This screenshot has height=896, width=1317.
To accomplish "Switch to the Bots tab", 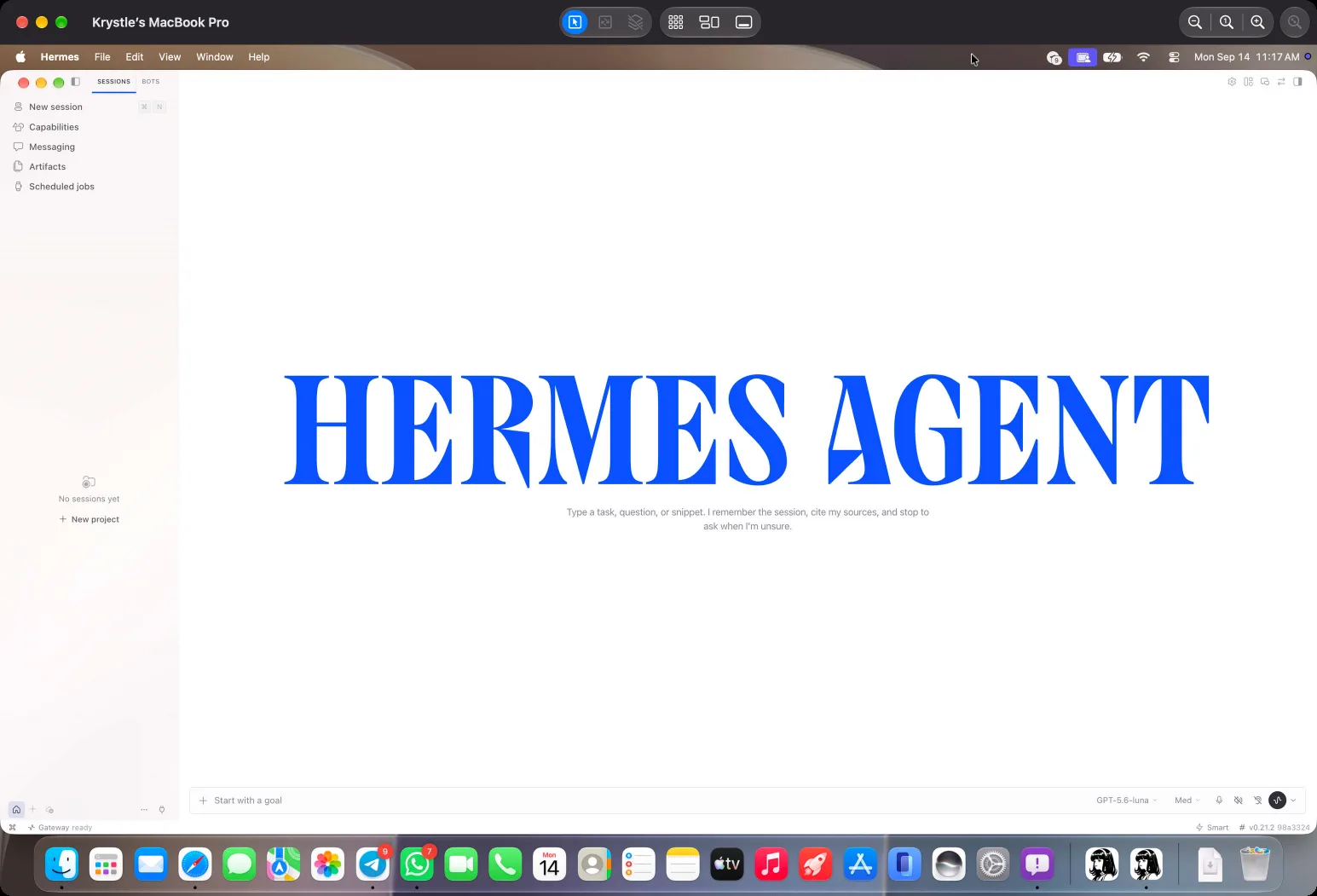I will coord(151,82).
